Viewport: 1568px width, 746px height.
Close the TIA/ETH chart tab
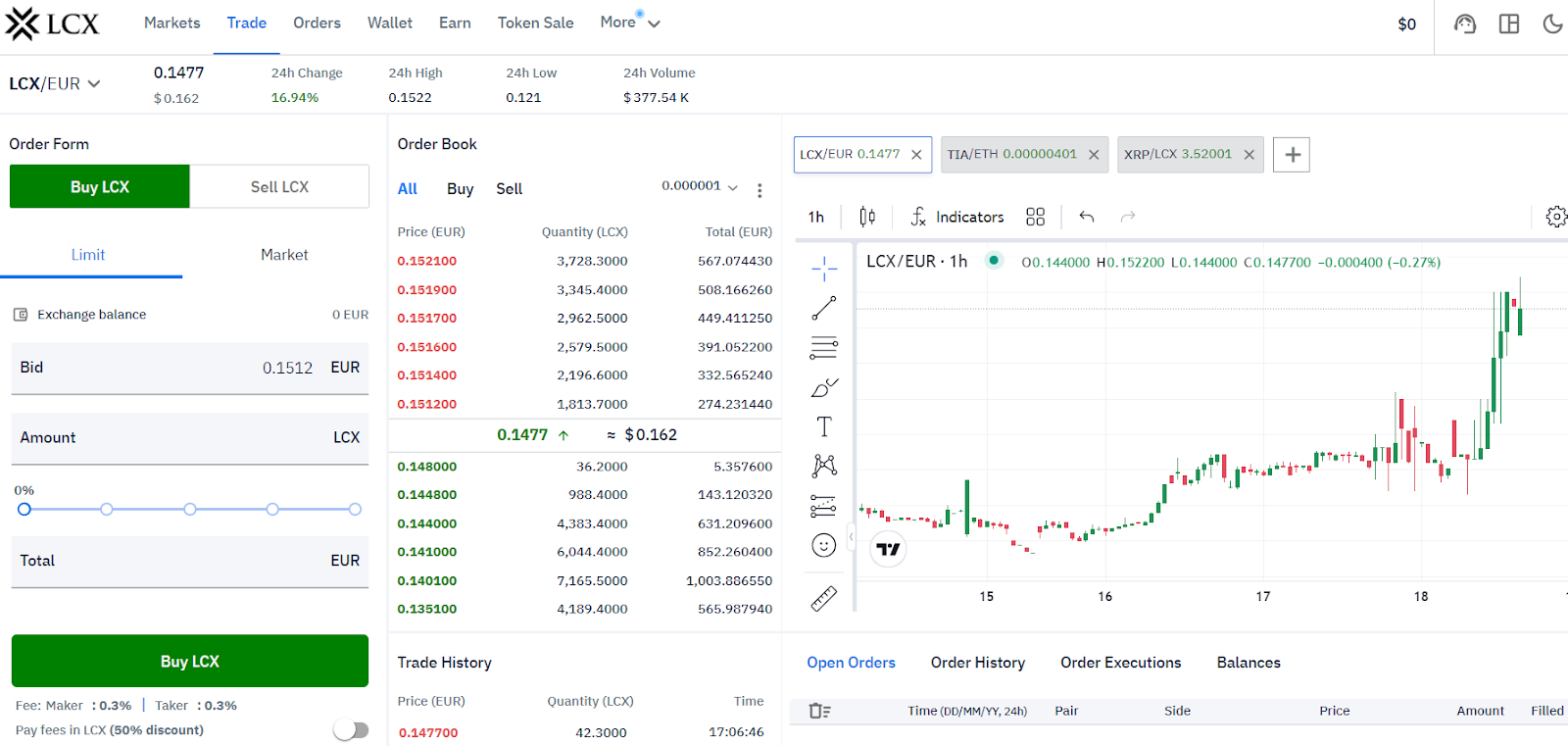click(1094, 155)
